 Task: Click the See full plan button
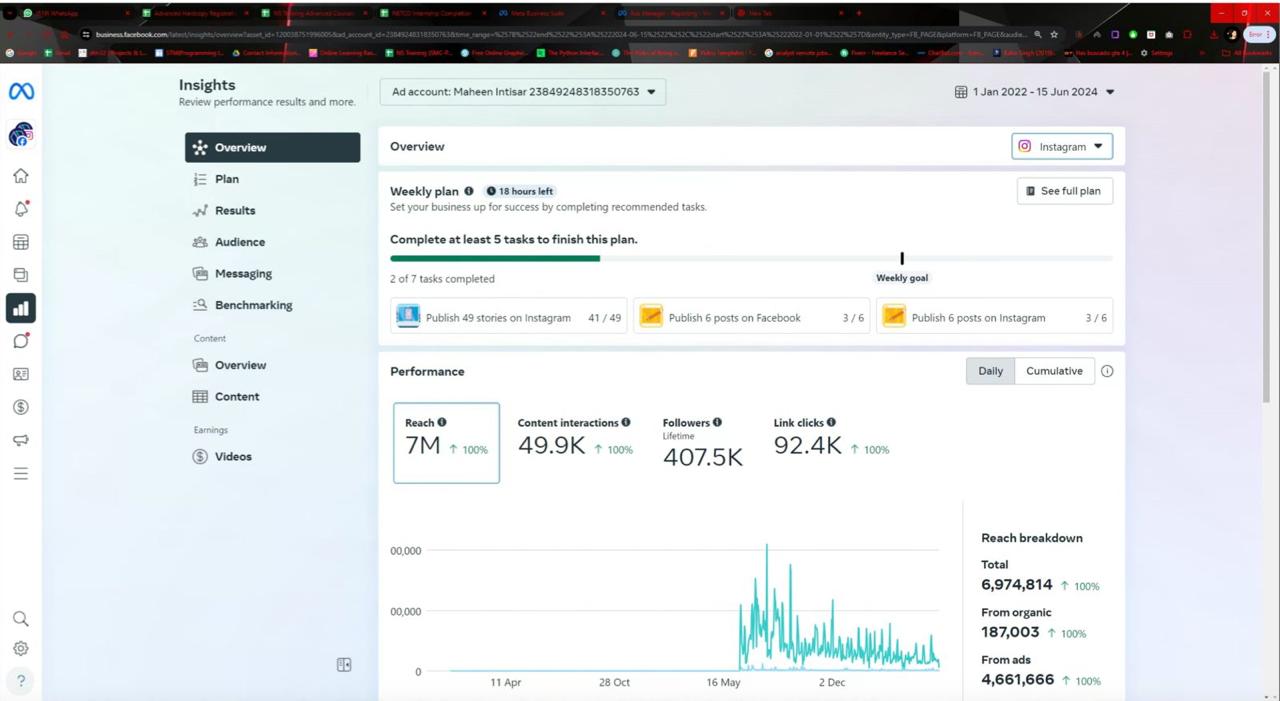(x=1064, y=191)
